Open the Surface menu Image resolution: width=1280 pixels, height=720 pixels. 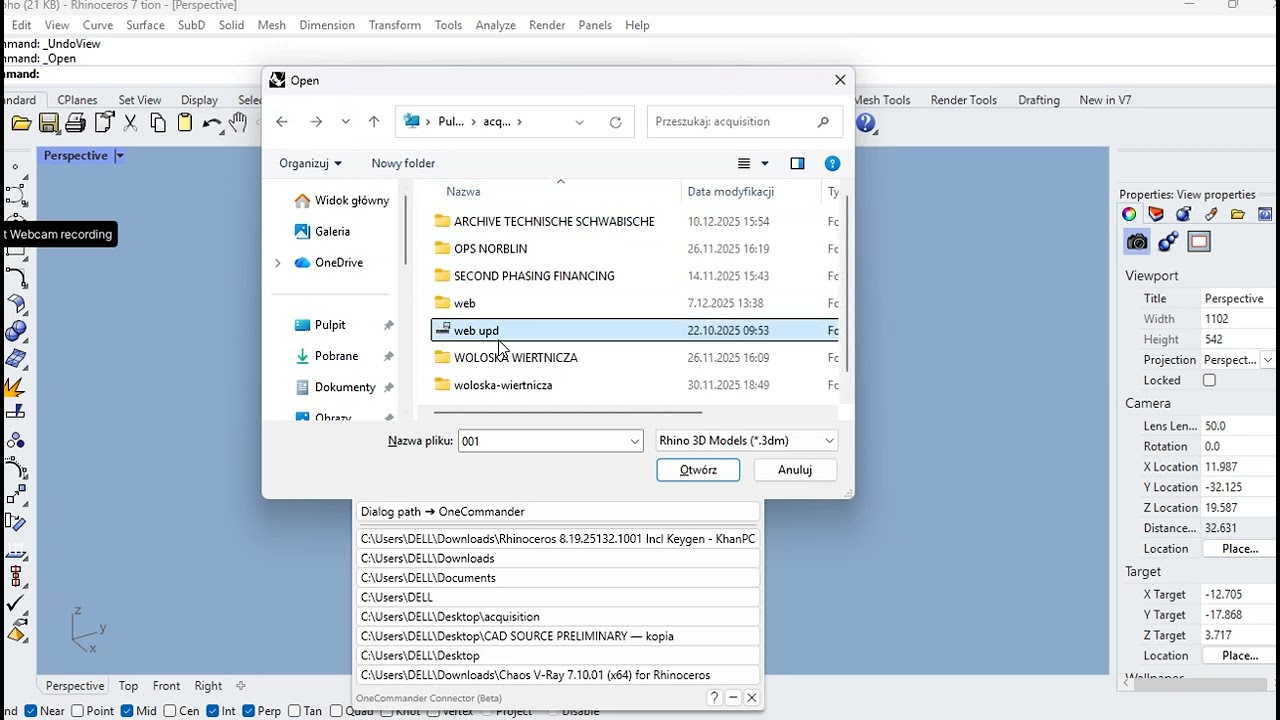click(x=145, y=25)
